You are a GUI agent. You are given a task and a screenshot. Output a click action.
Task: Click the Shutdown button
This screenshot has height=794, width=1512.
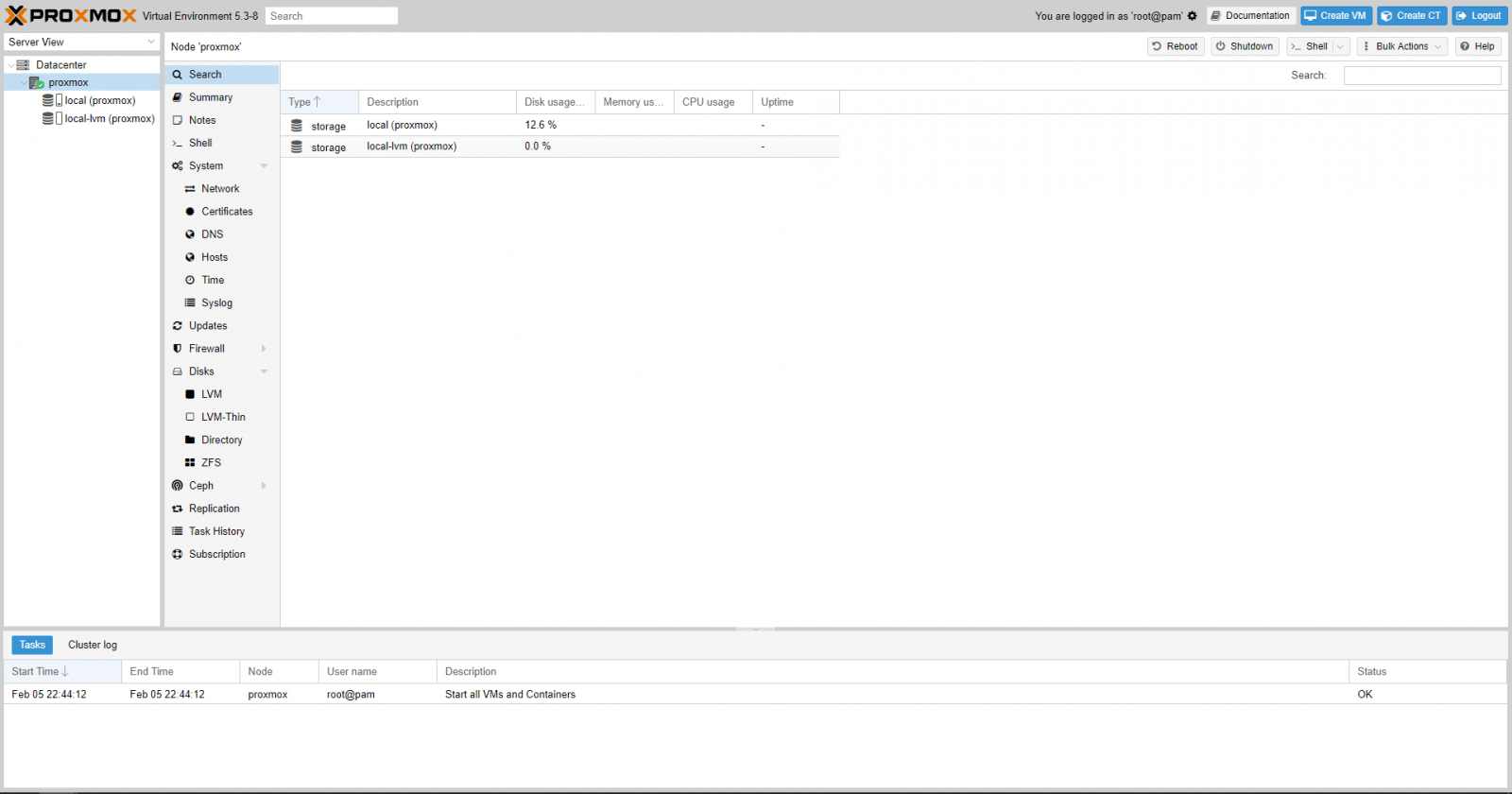point(1245,46)
